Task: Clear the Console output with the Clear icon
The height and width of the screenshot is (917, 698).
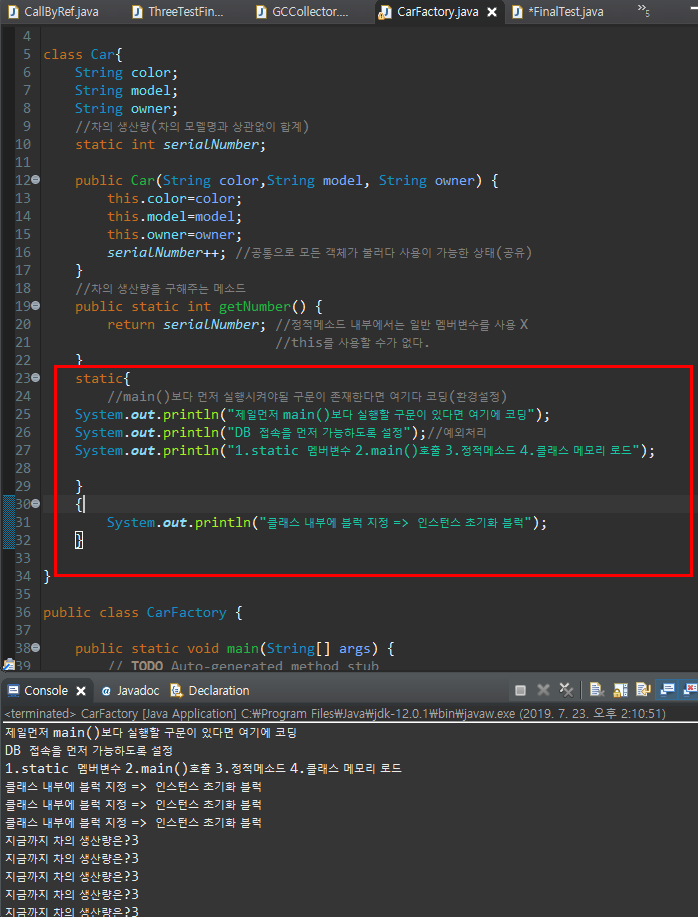Action: click(x=597, y=690)
